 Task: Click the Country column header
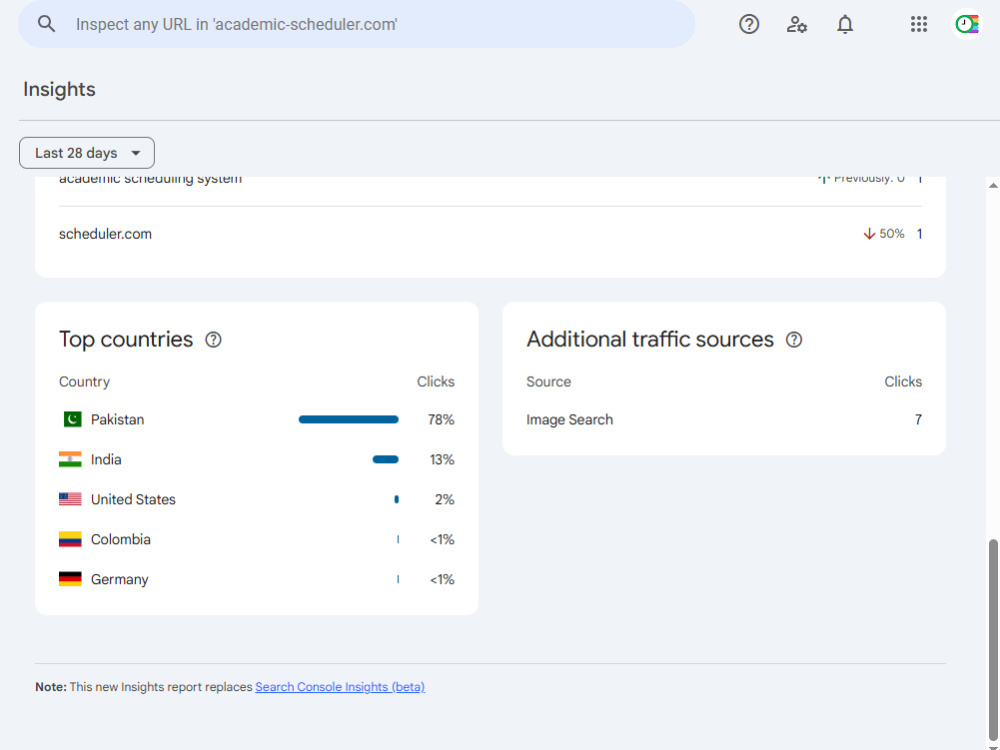click(84, 381)
